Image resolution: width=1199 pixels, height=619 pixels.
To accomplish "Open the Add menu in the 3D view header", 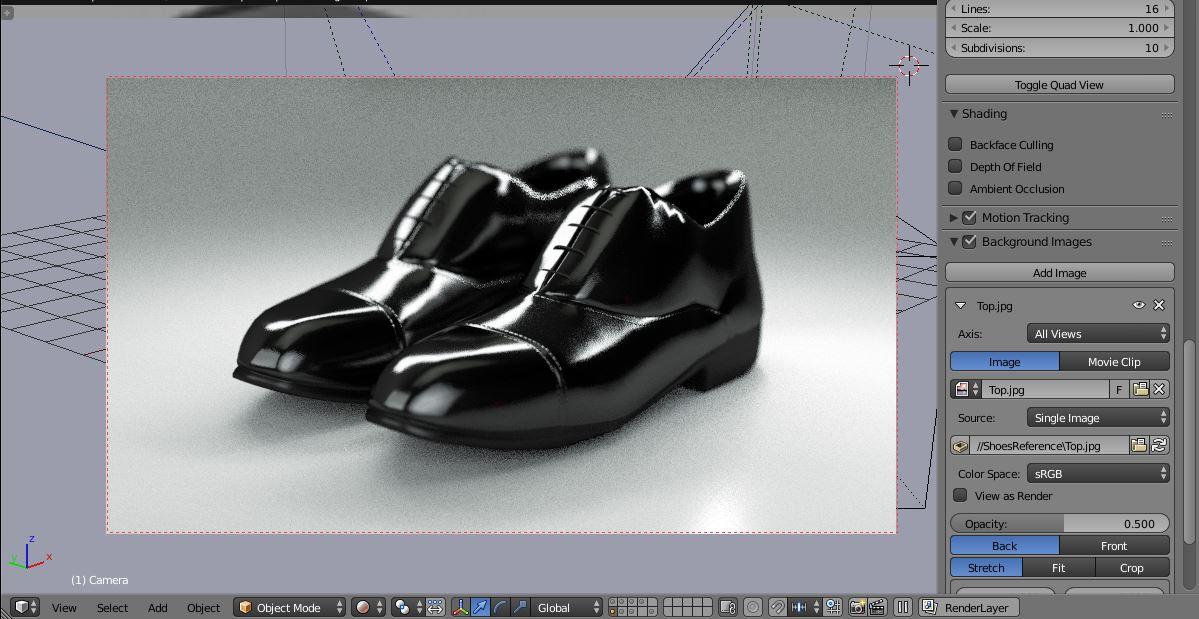I will 158,607.
